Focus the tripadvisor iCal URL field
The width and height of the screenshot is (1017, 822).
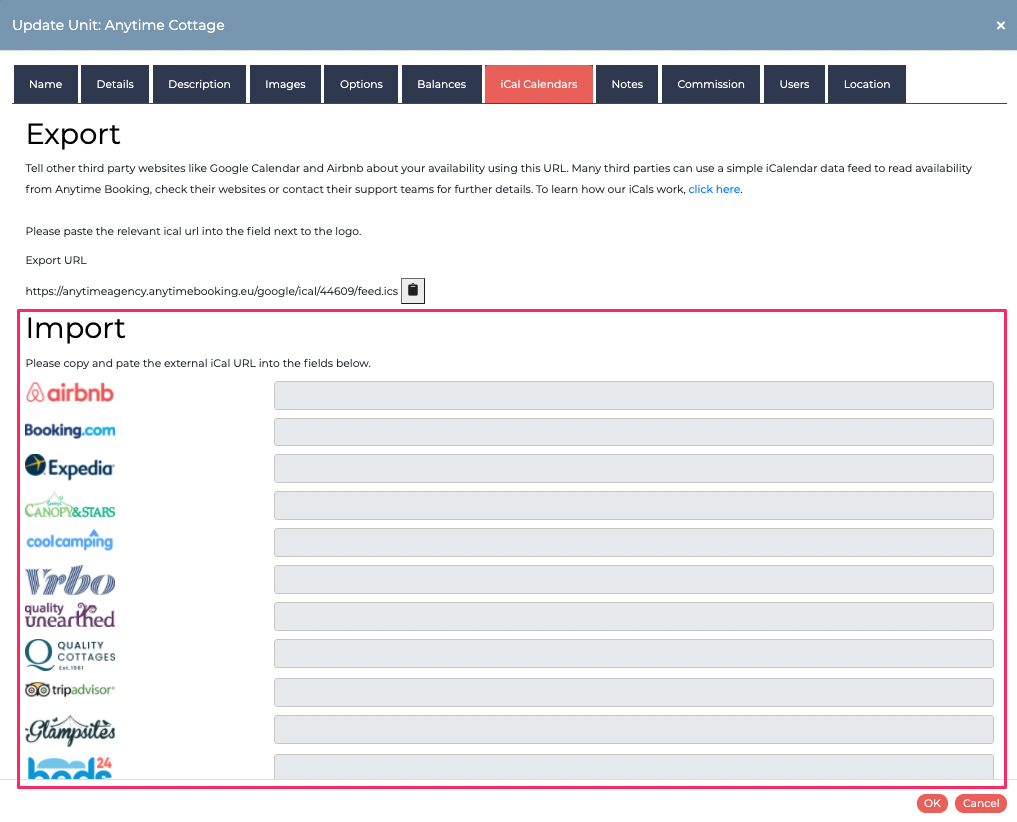634,692
